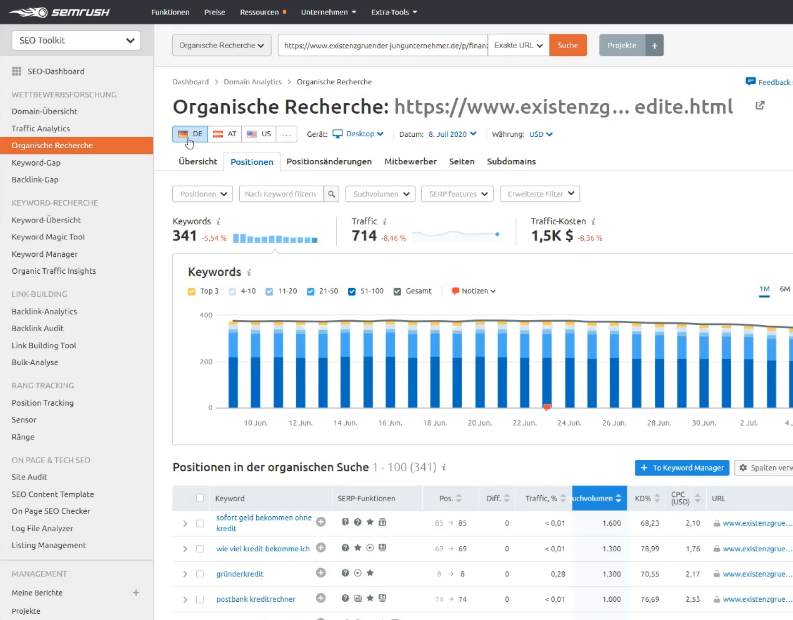This screenshot has height=620, width=793.
Task: Click settings gear on Spalten button
Action: click(743, 468)
